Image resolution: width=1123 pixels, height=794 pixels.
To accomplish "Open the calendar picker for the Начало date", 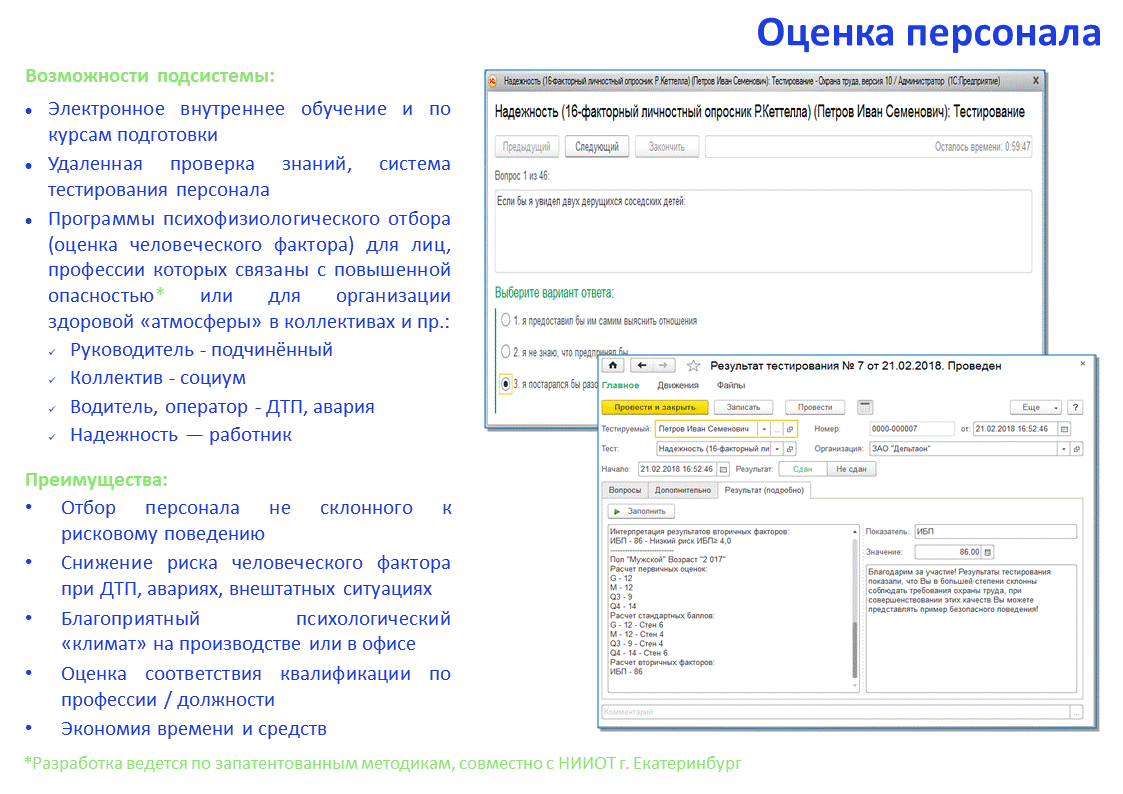I will (x=723, y=469).
